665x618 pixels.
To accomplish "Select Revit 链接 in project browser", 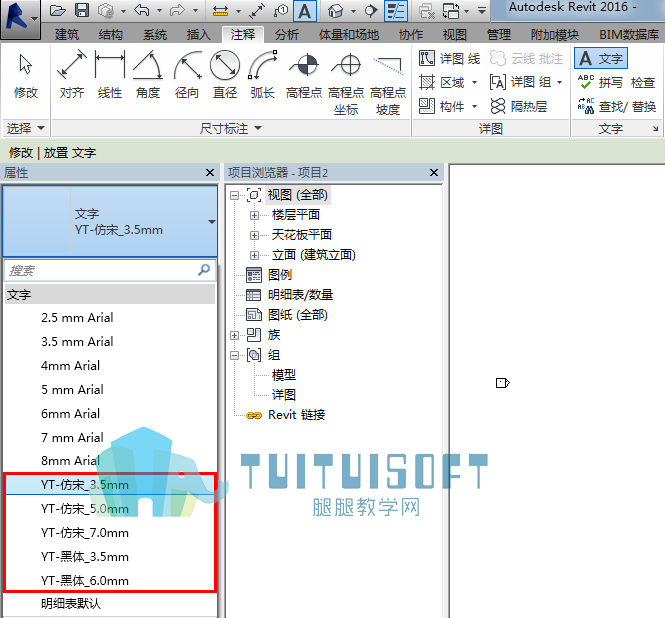I will pos(296,415).
